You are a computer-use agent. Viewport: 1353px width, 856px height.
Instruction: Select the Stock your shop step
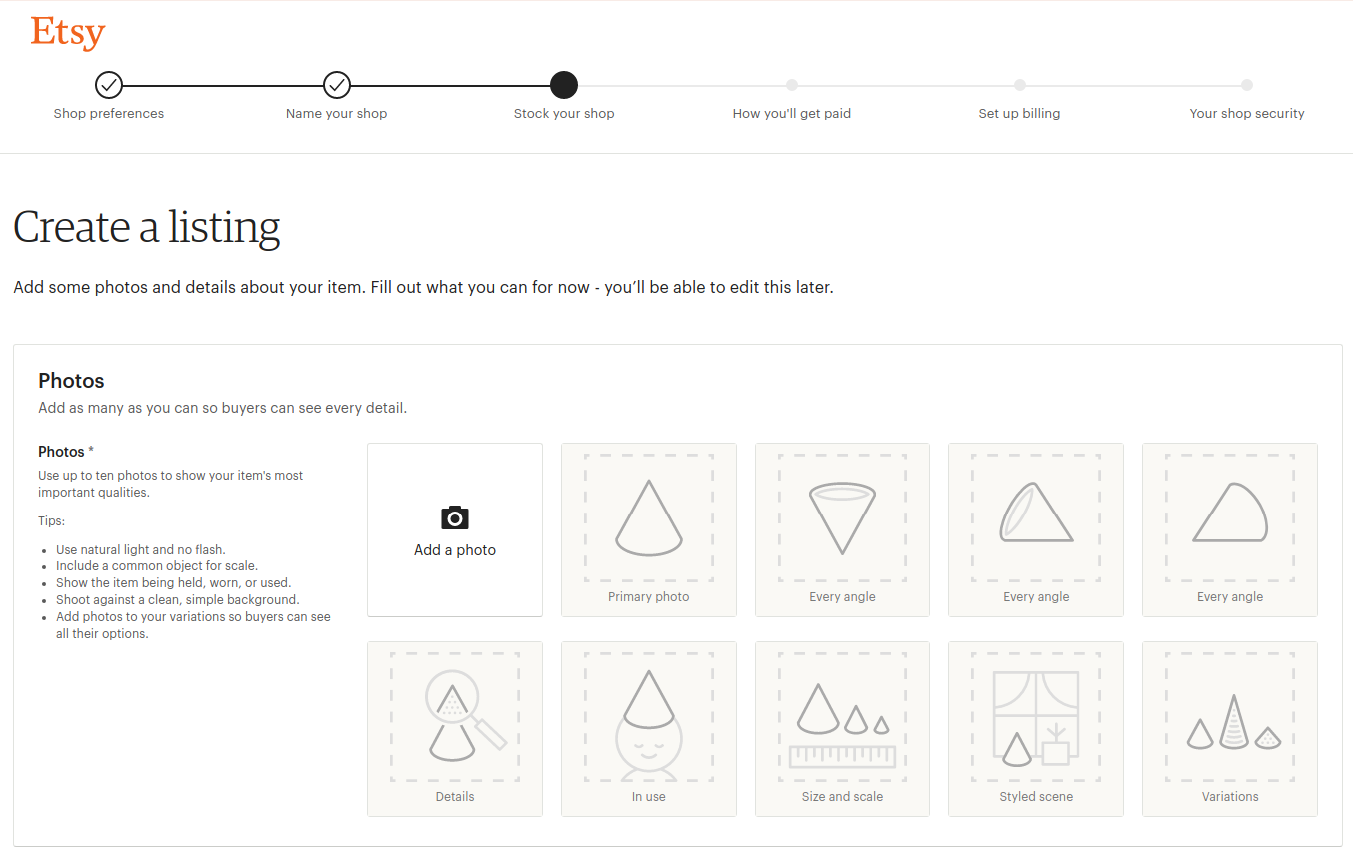click(564, 85)
